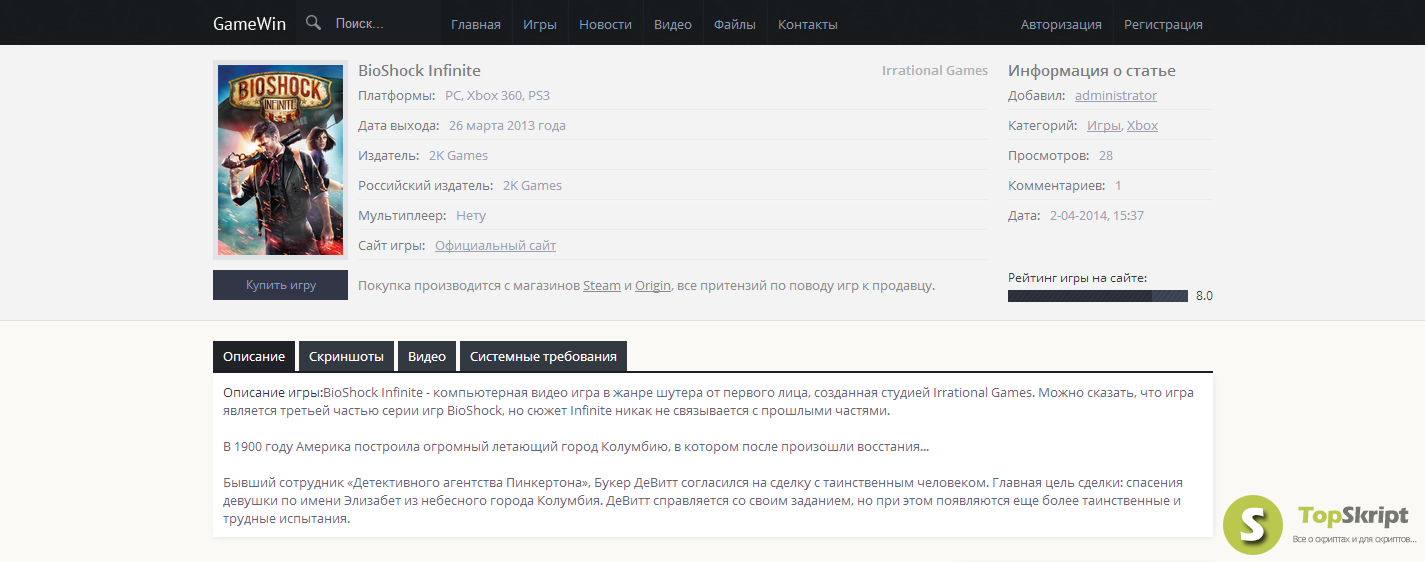Open the Официальный сайт link
Viewport: 1425px width, 562px height.
click(x=495, y=245)
